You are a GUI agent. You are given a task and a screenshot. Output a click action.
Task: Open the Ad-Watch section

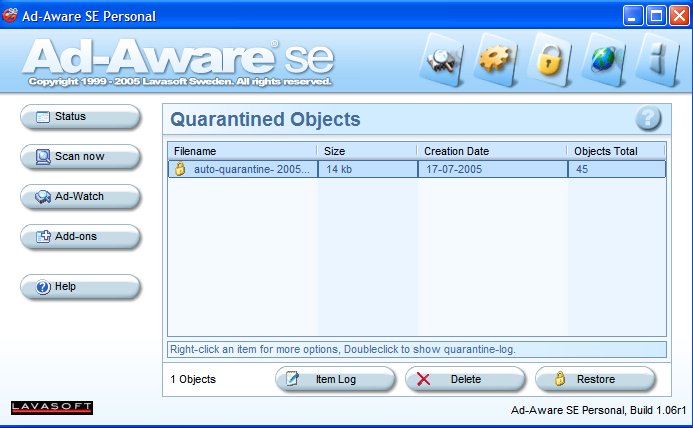[80, 197]
